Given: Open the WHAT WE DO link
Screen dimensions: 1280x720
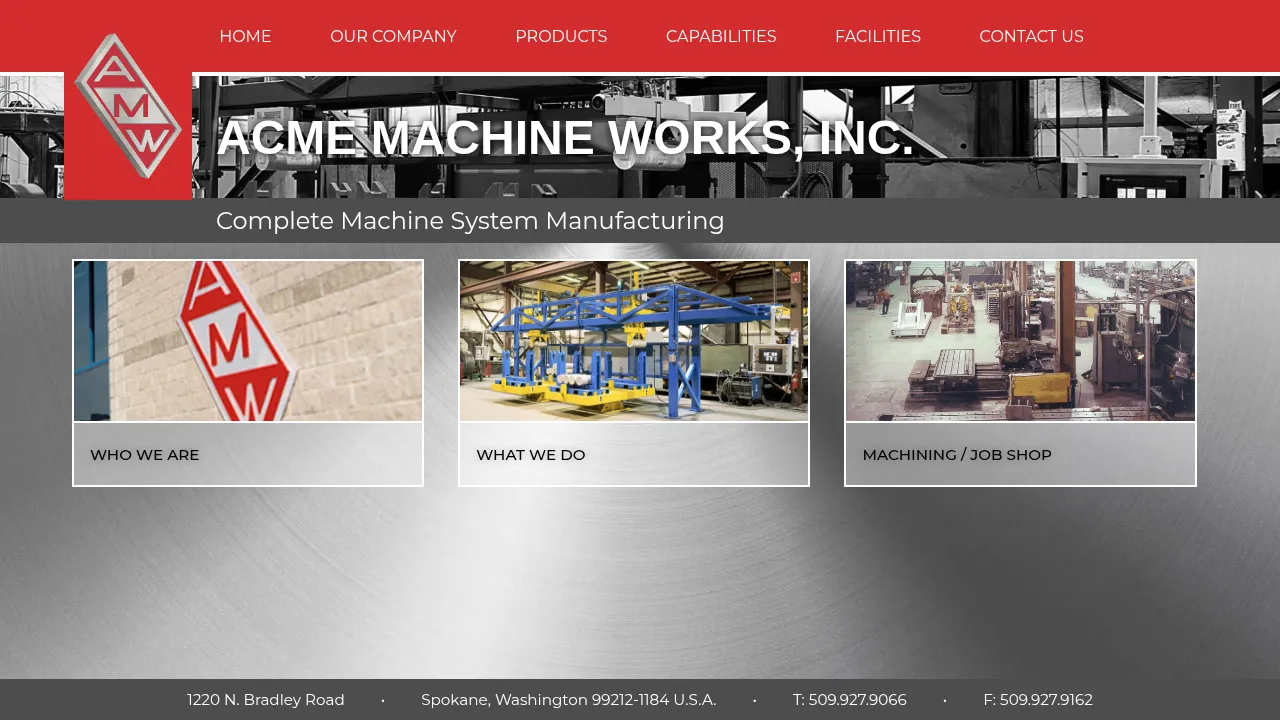Looking at the screenshot, I should (531, 455).
